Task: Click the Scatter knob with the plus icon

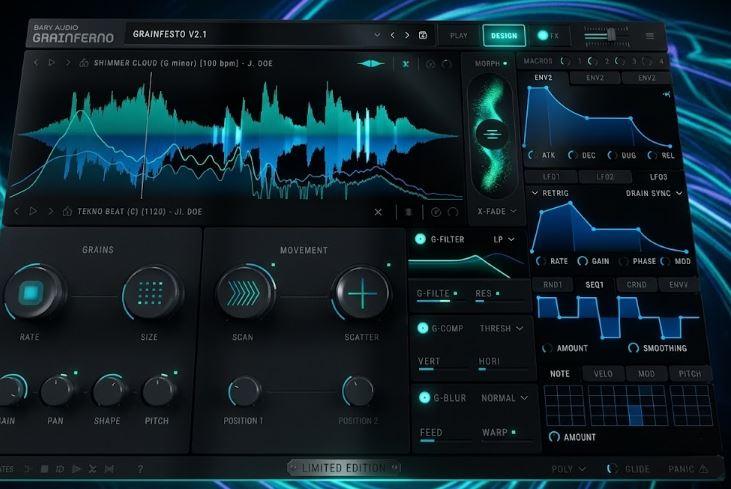Action: [x=362, y=294]
